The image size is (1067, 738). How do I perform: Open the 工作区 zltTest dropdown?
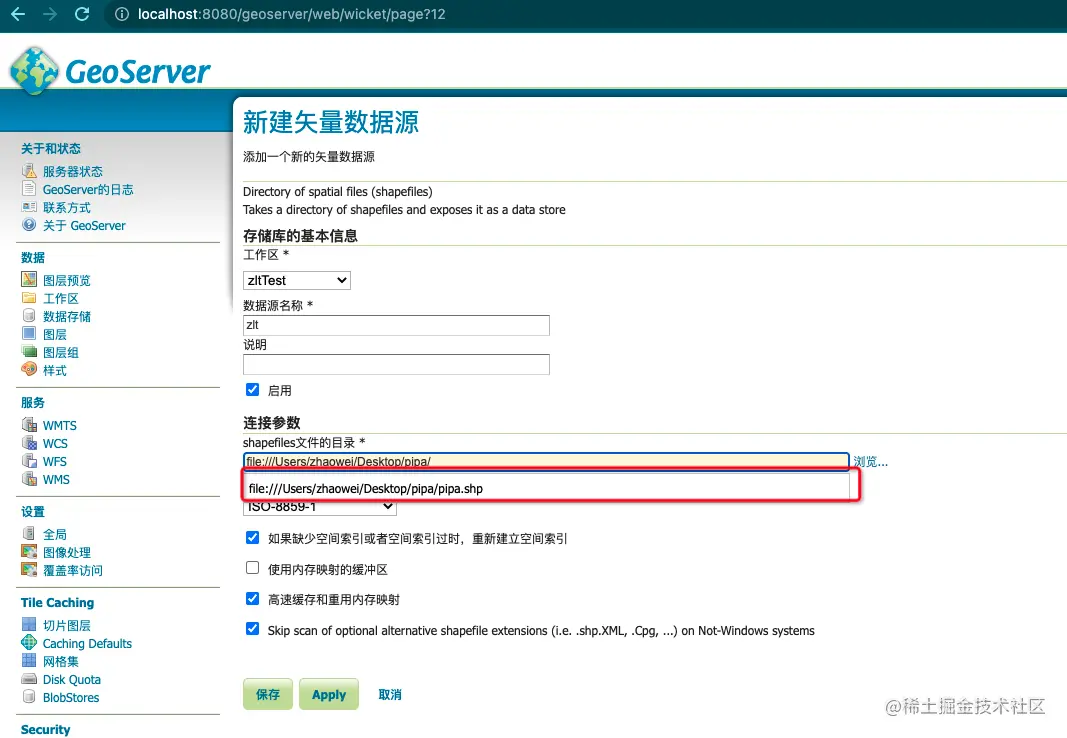tap(297, 280)
